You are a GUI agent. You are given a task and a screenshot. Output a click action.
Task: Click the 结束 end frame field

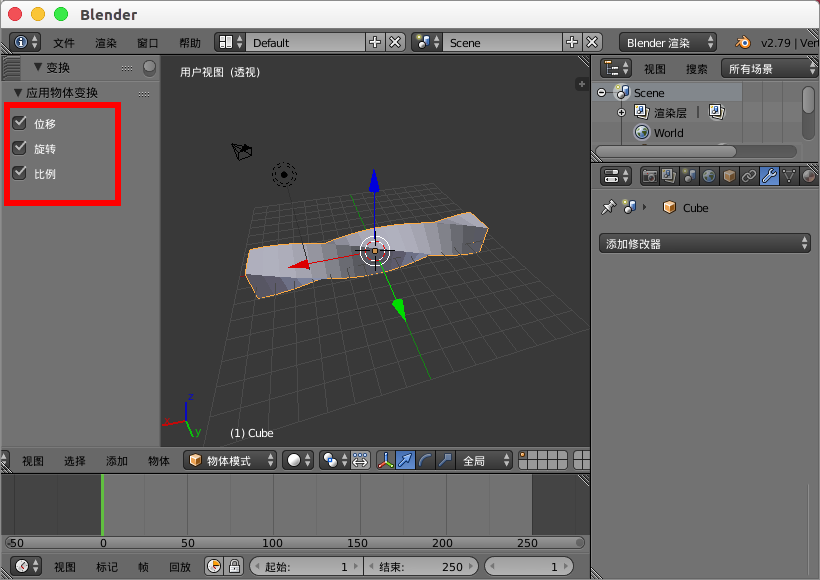click(x=420, y=566)
